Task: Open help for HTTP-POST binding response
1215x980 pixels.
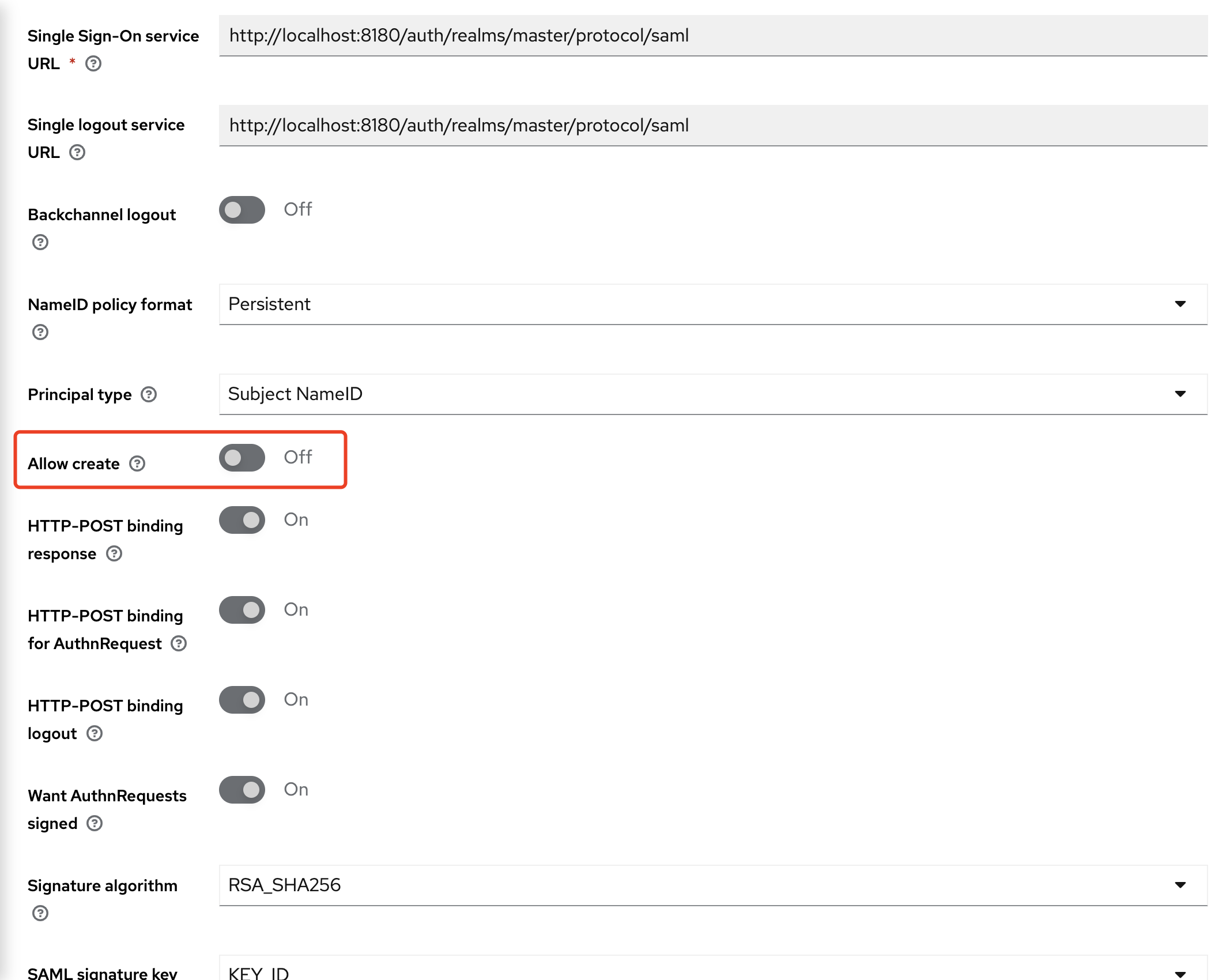Action: [114, 554]
